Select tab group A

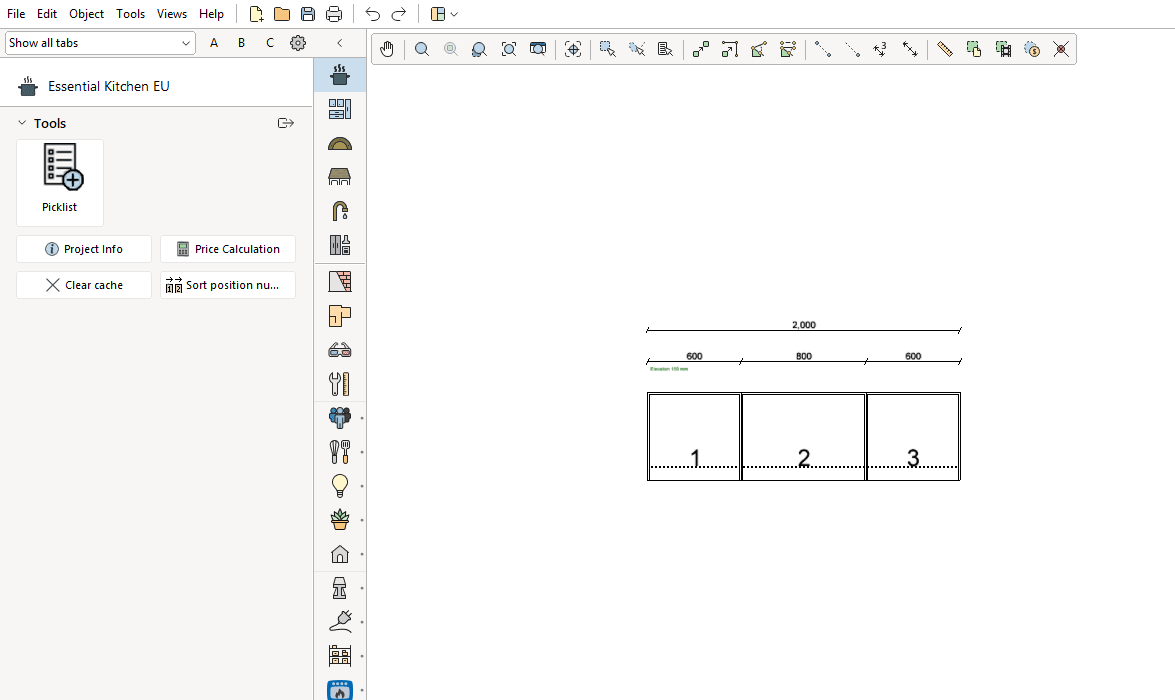[x=214, y=43]
